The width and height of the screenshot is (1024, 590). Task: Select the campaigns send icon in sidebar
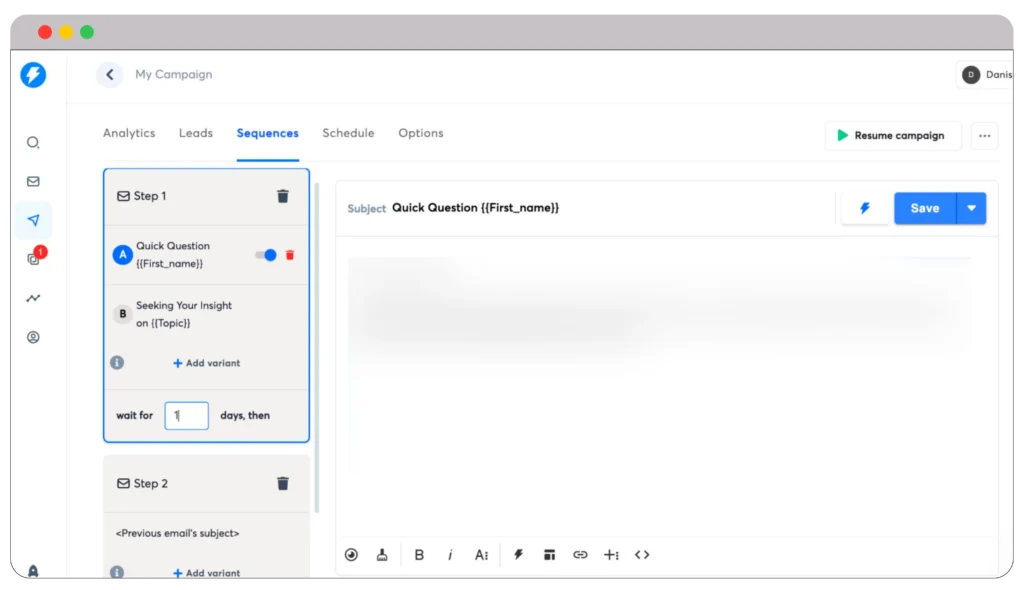[x=33, y=220]
